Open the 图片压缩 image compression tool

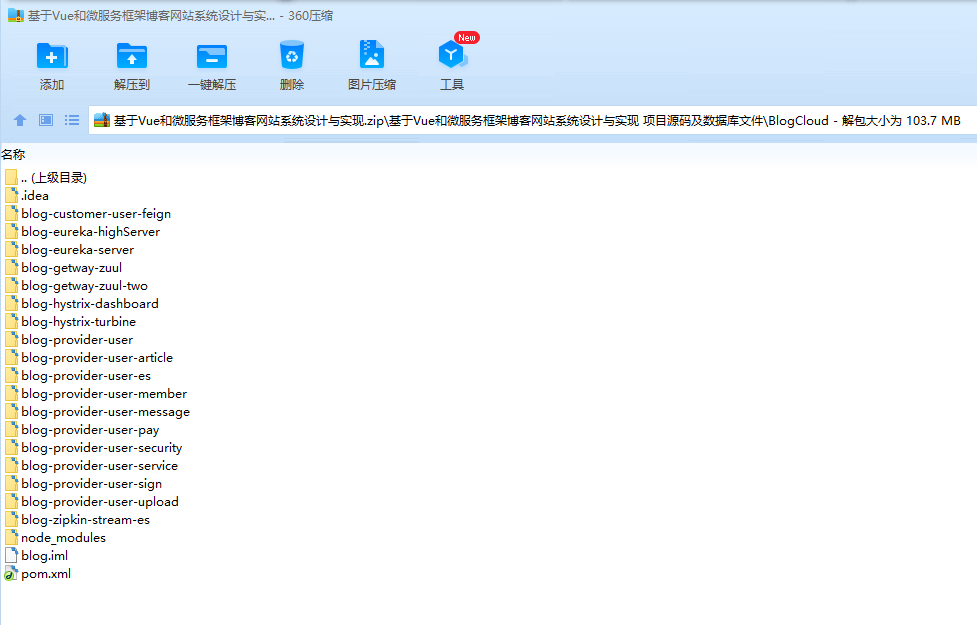coord(371,55)
